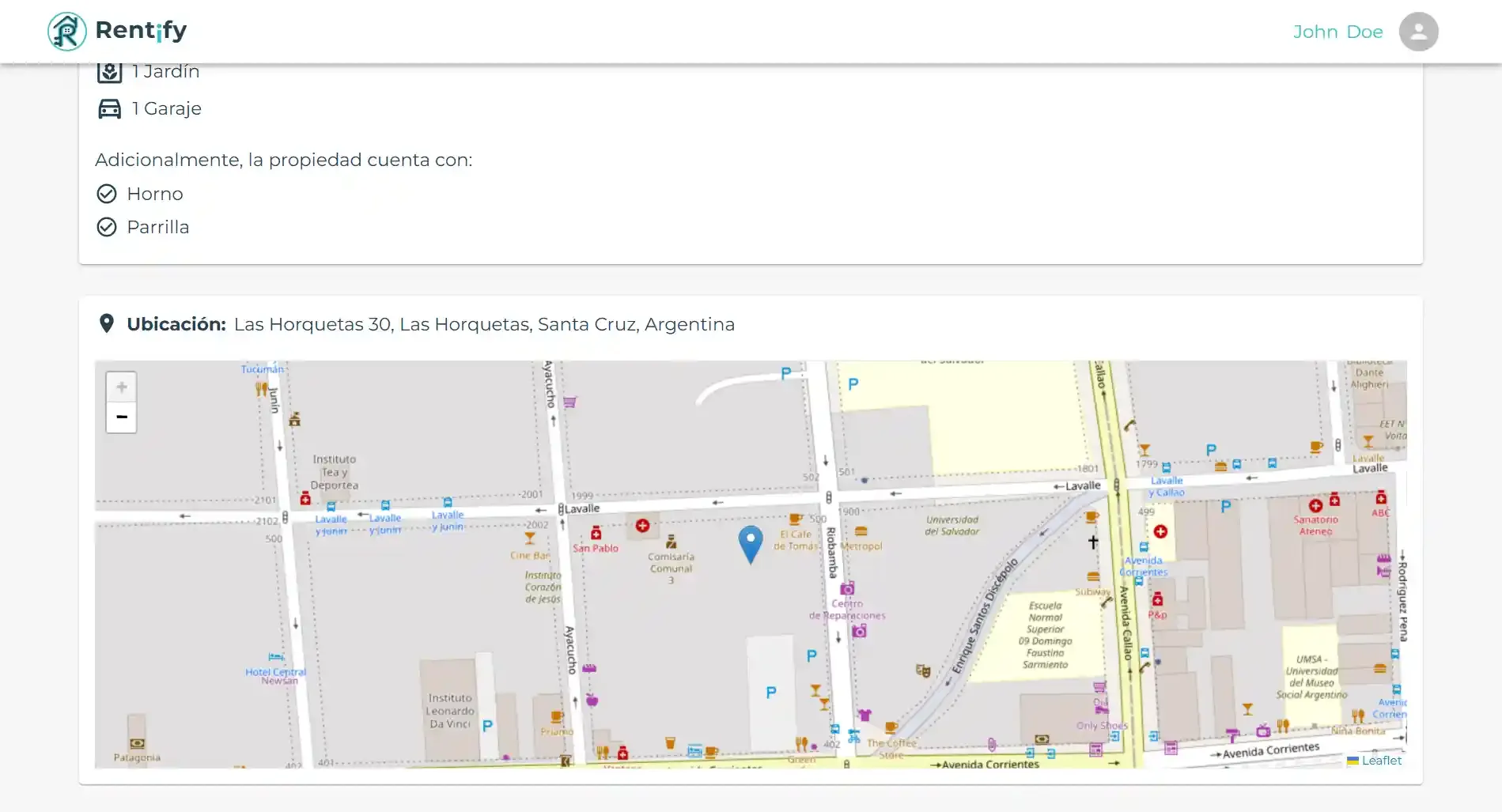Screen dimensions: 1502x812
Task: Open the user avatar profile icon
Action: (1418, 32)
